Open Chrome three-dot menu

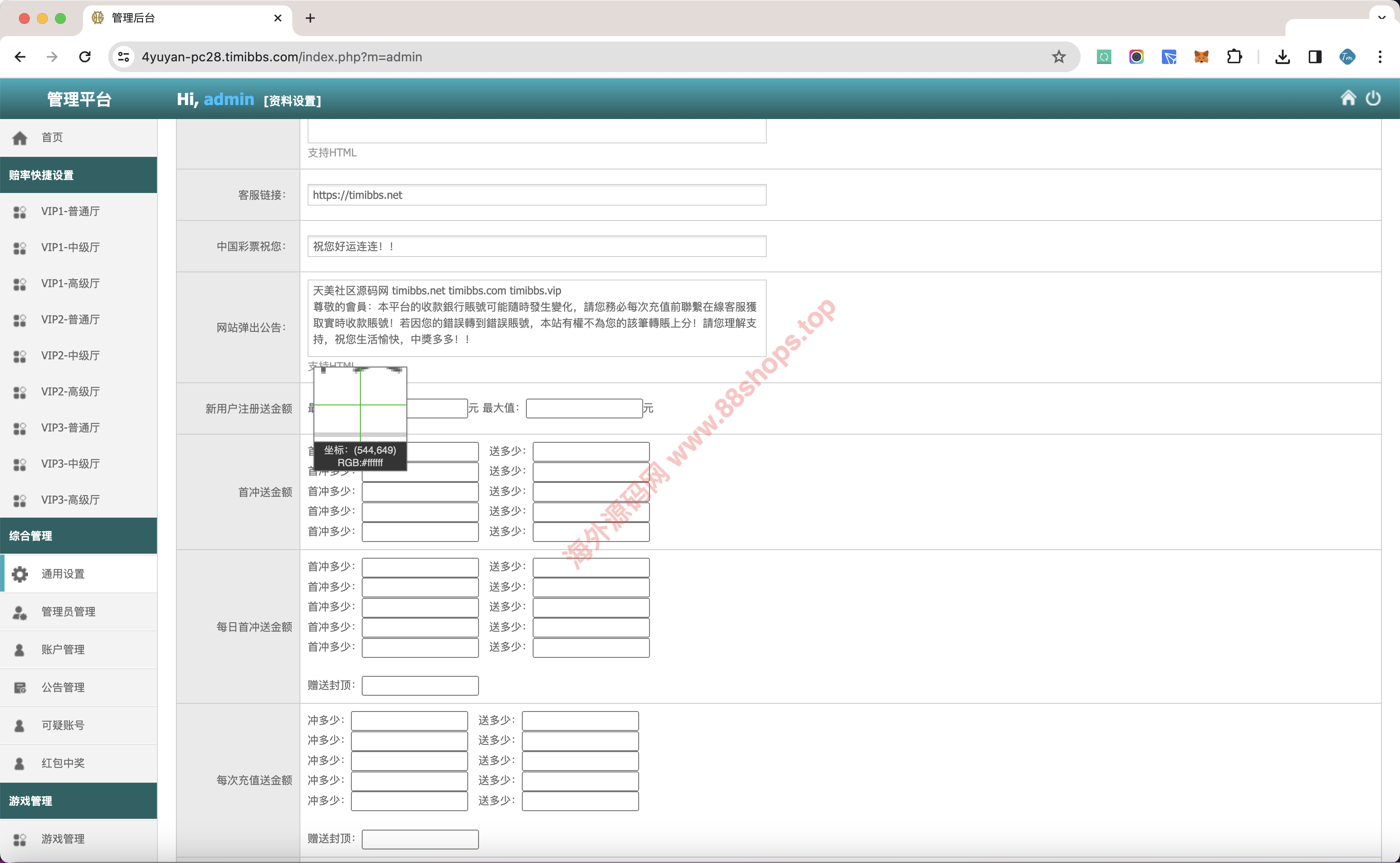pyautogui.click(x=1380, y=56)
